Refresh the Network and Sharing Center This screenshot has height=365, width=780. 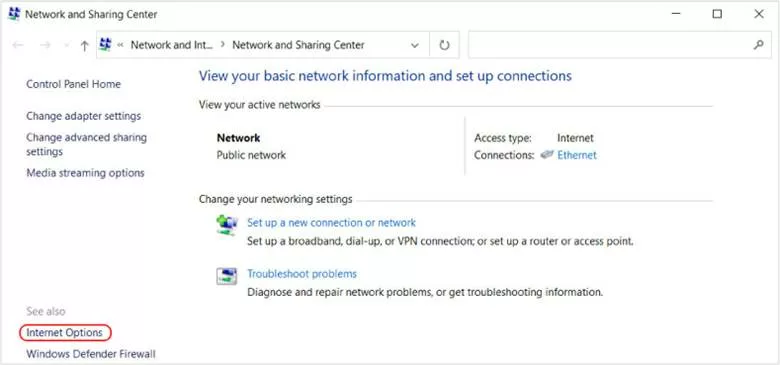click(444, 45)
